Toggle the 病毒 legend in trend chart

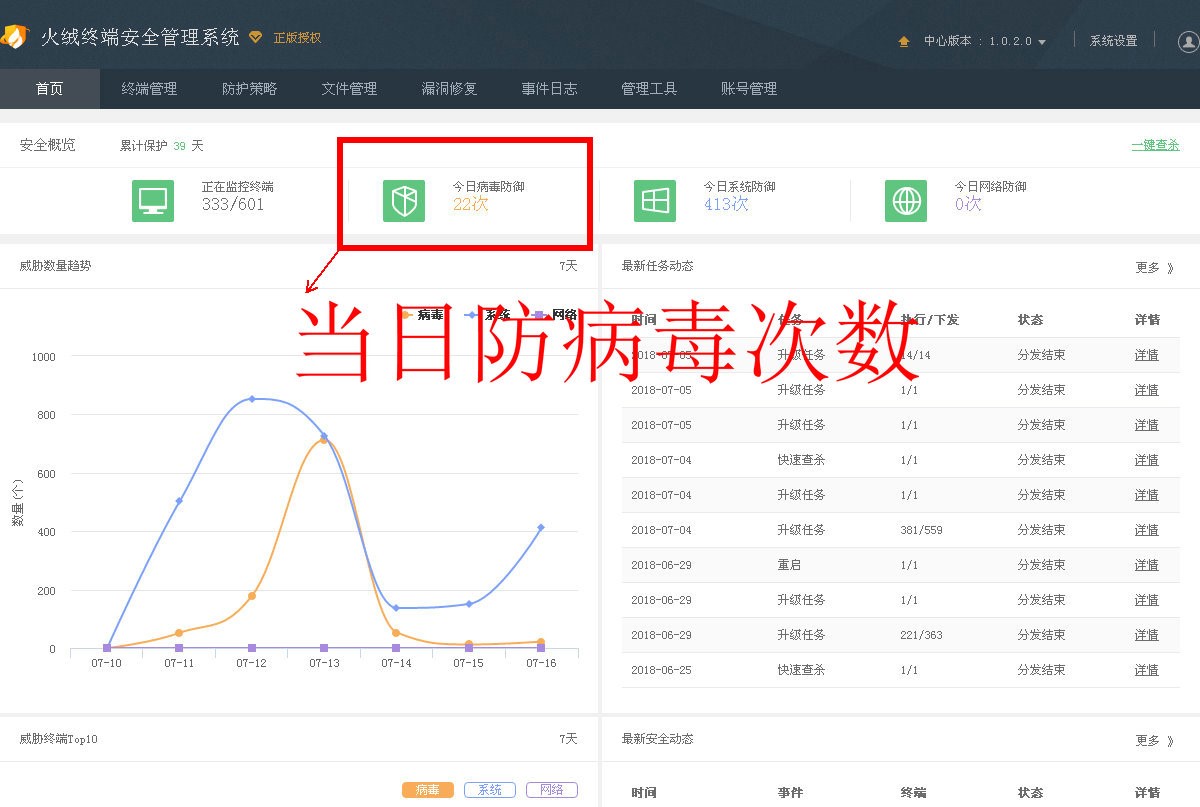point(422,314)
